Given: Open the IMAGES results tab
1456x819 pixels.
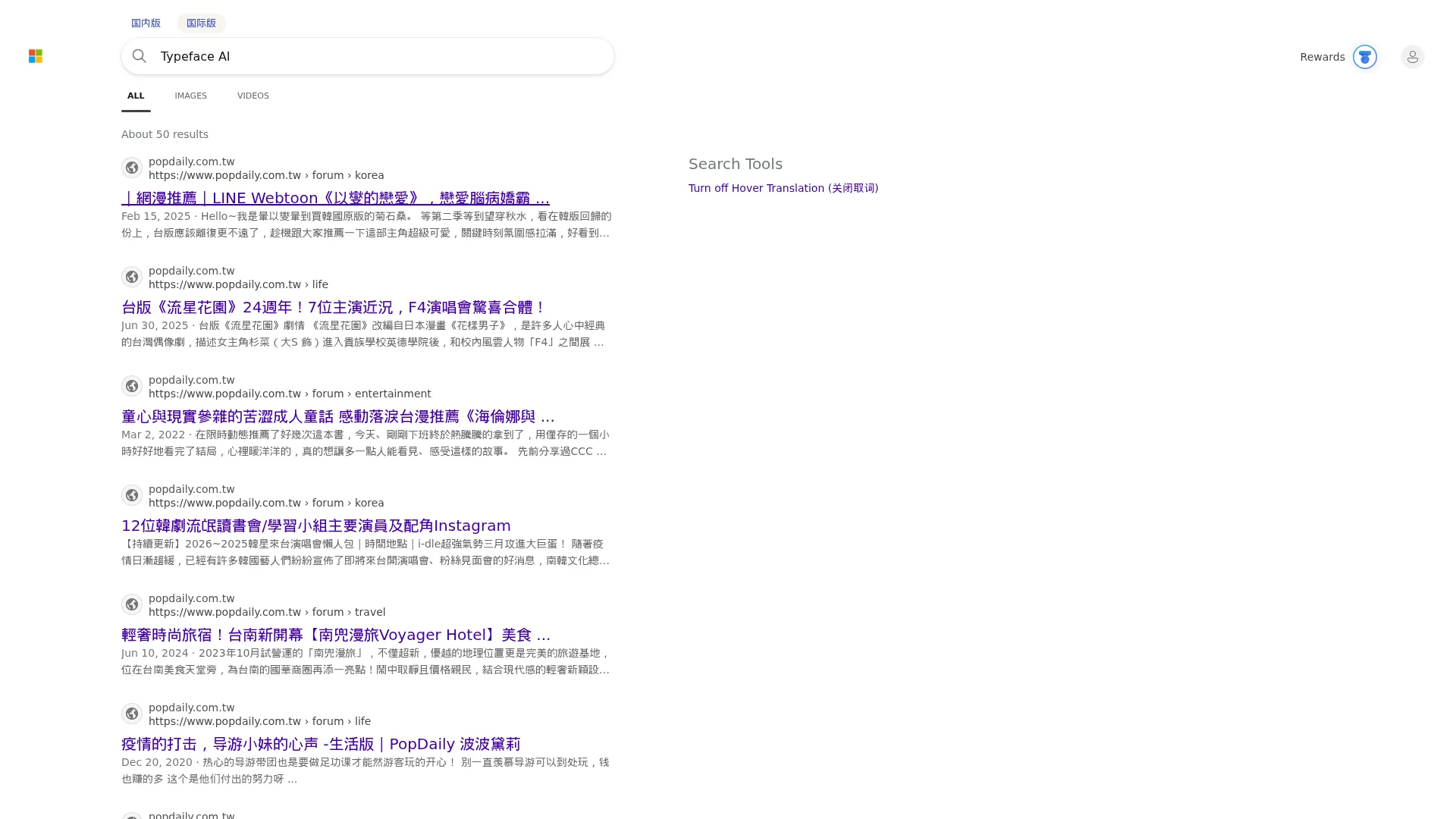Looking at the screenshot, I should coord(190,96).
